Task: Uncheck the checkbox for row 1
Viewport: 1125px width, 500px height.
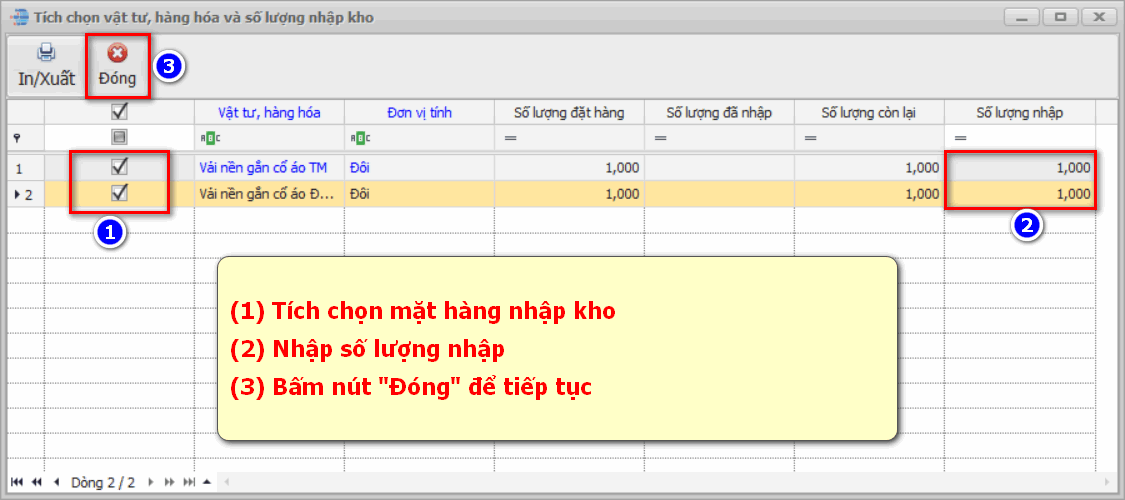Action: pos(119,167)
